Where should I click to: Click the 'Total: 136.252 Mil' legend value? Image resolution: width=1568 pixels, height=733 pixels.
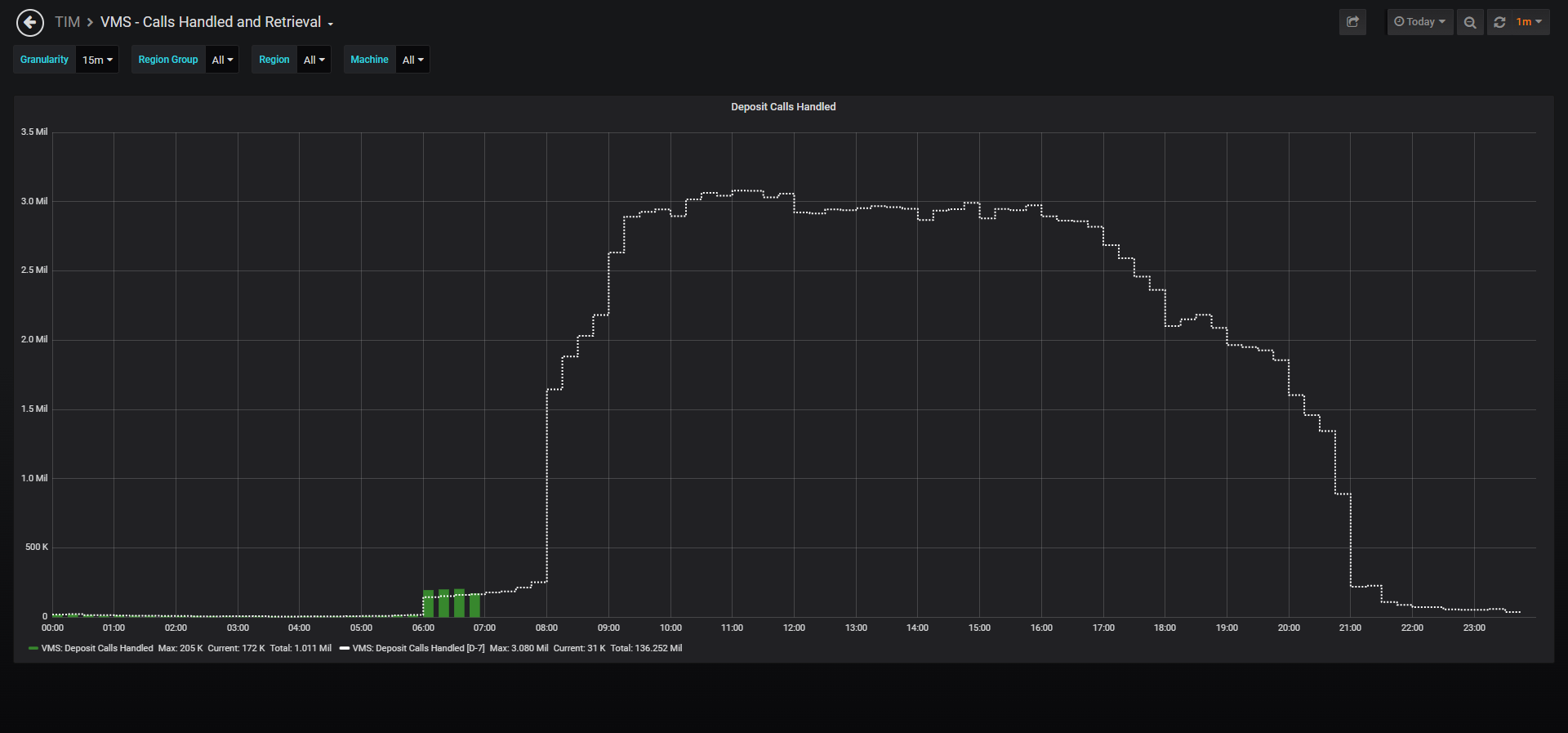(646, 648)
